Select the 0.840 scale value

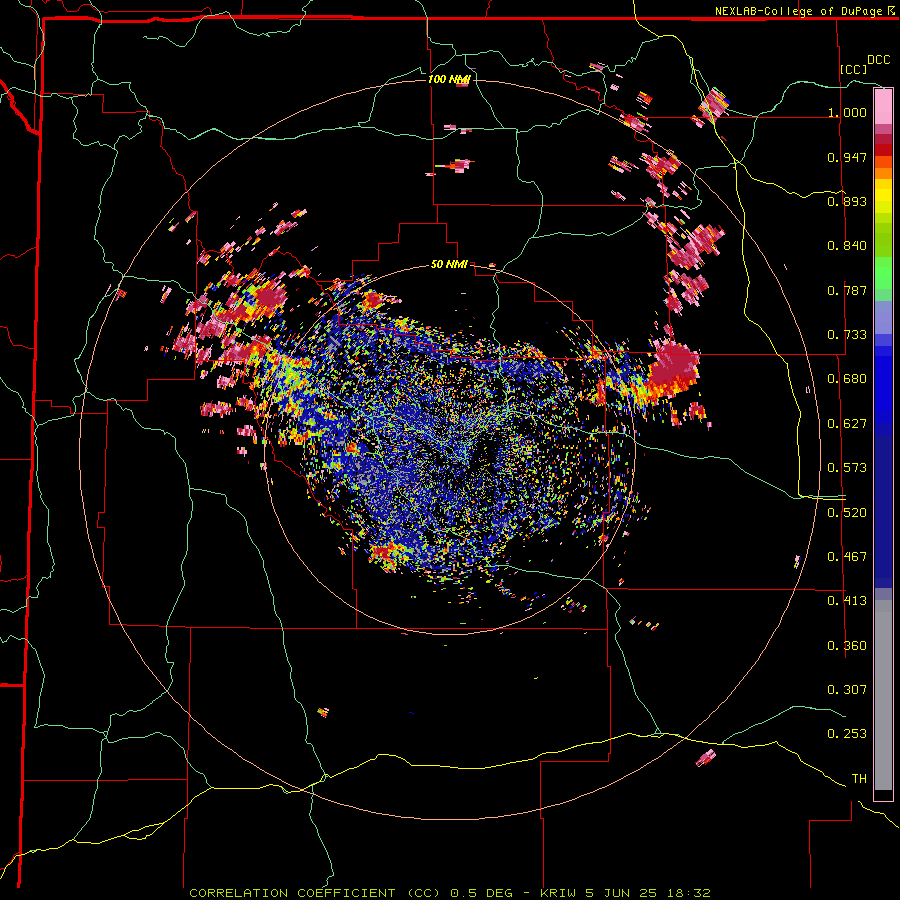847,246
